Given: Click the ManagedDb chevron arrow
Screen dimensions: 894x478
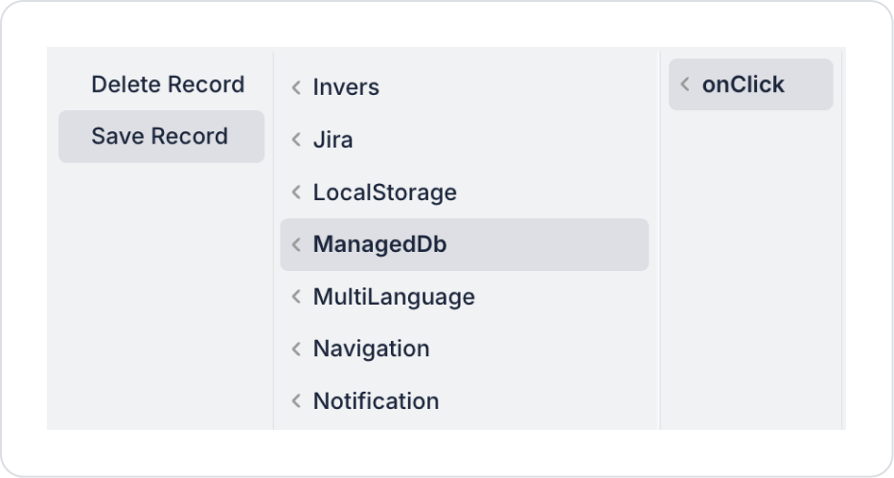Looking at the screenshot, I should coord(296,245).
